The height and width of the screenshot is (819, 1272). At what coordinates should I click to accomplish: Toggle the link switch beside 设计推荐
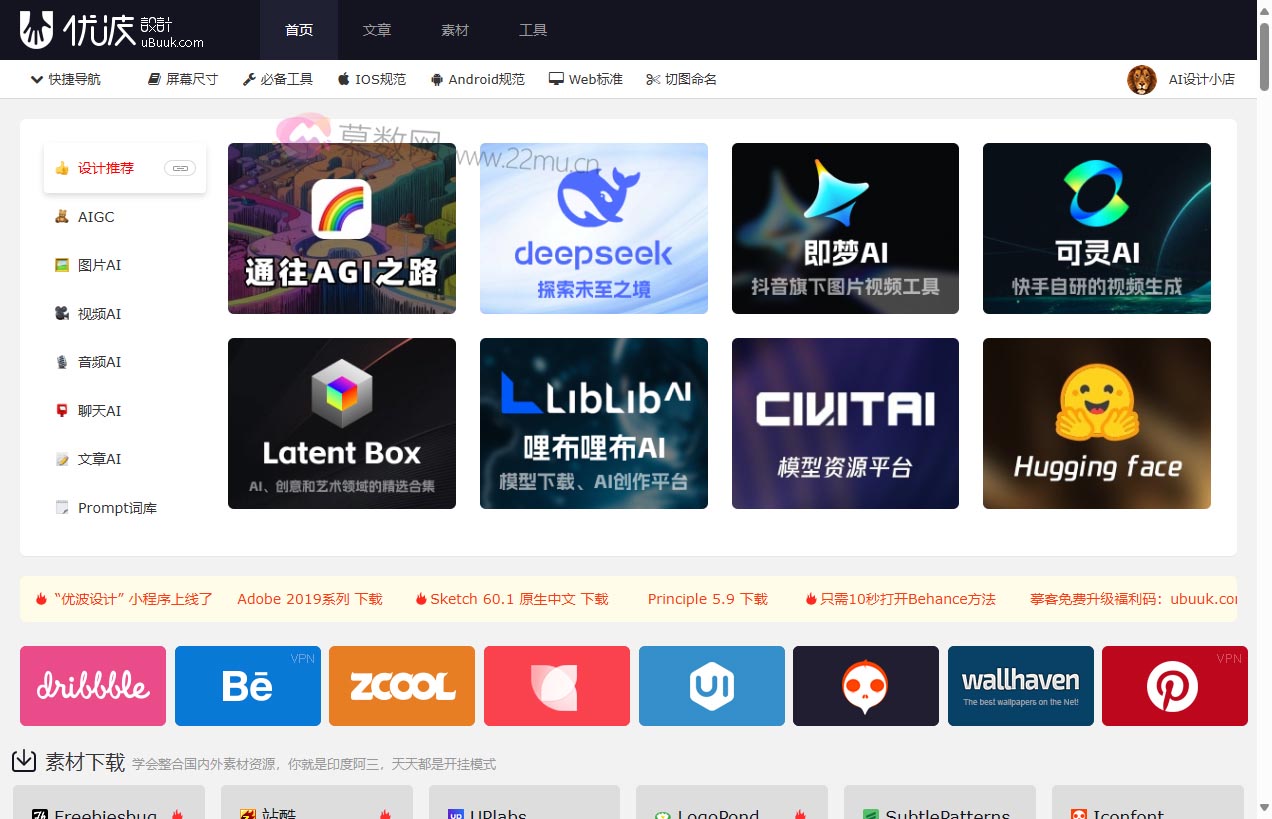[180, 168]
